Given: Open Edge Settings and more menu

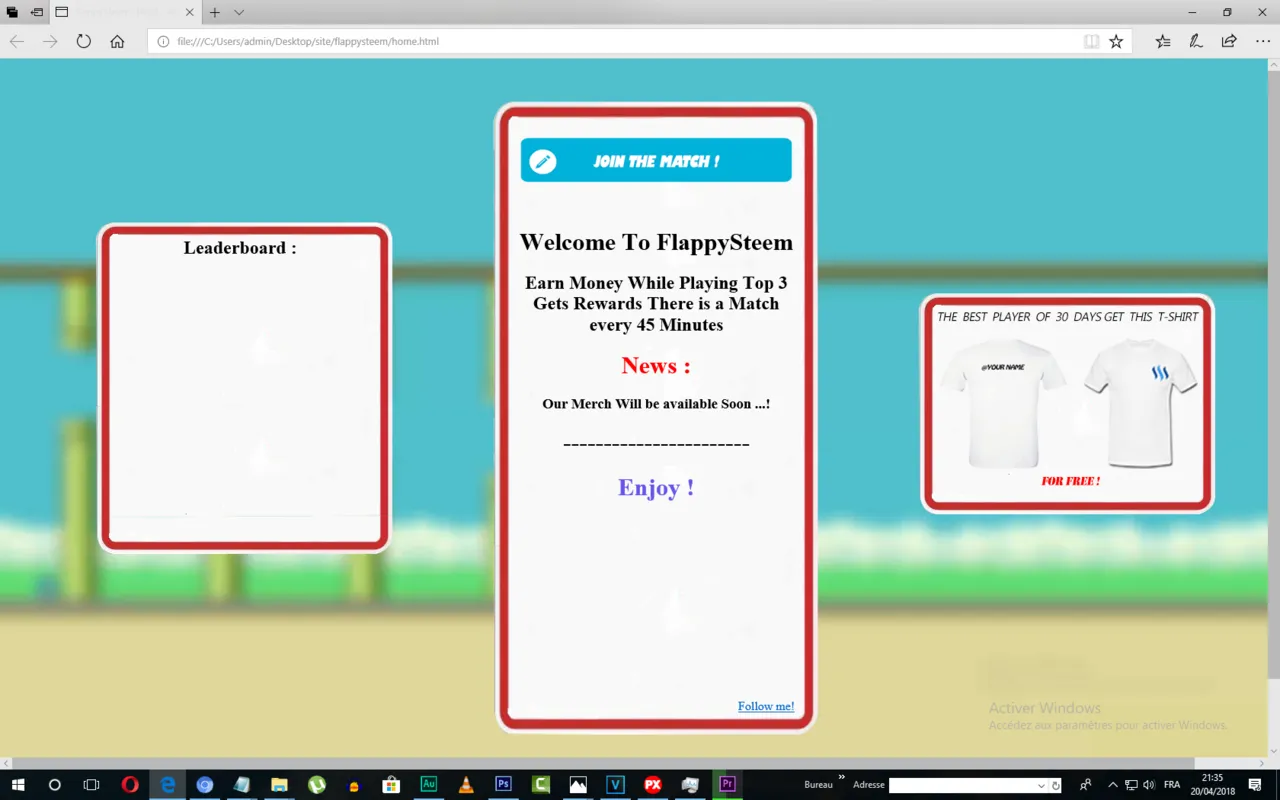Looking at the screenshot, I should 1262,42.
